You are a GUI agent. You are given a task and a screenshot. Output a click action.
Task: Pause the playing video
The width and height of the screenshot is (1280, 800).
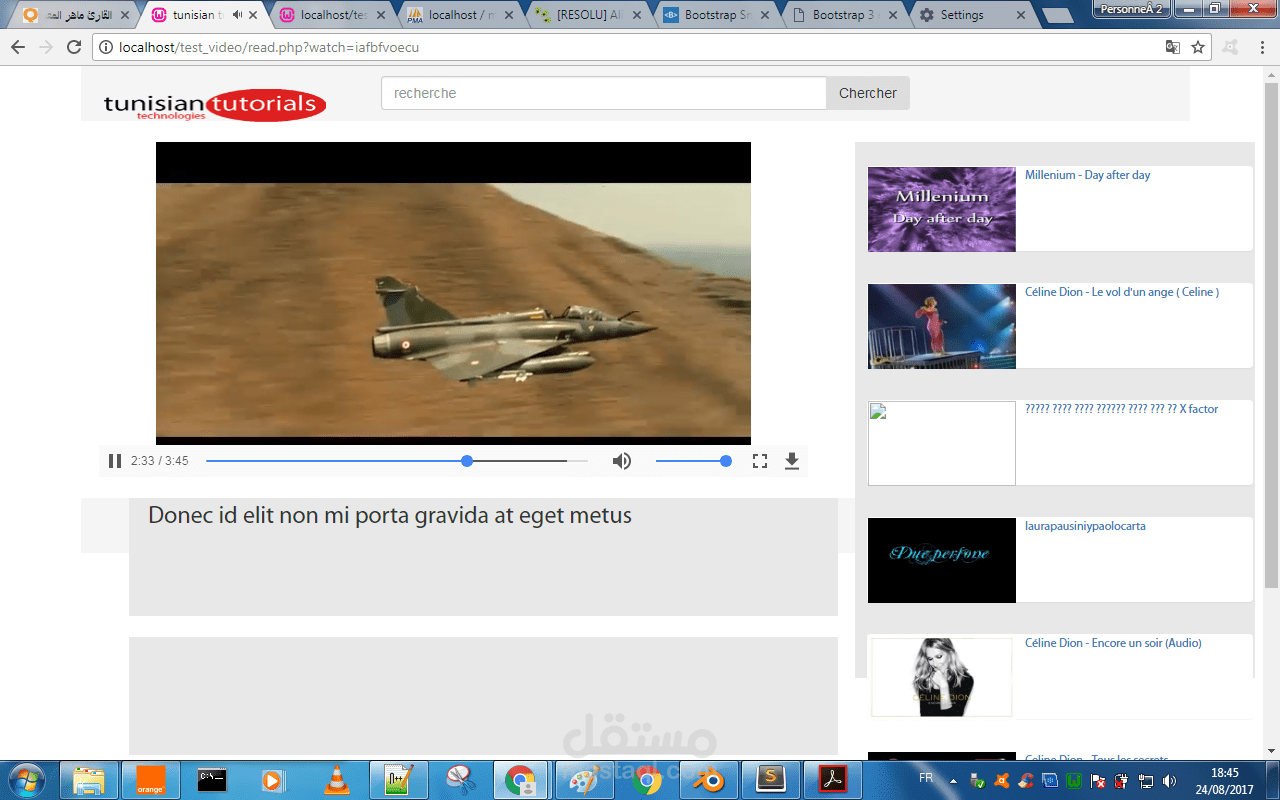point(115,461)
